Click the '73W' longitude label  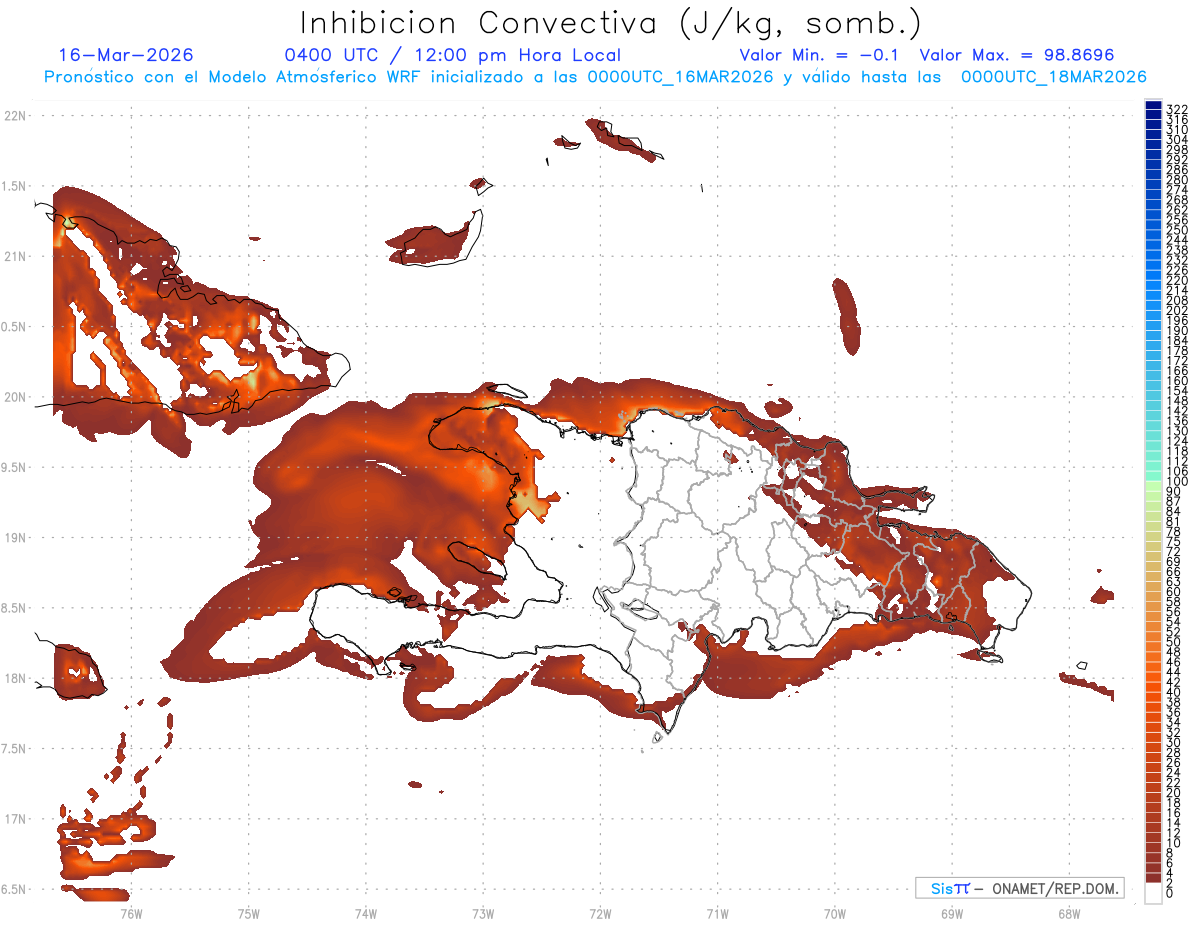click(x=483, y=912)
